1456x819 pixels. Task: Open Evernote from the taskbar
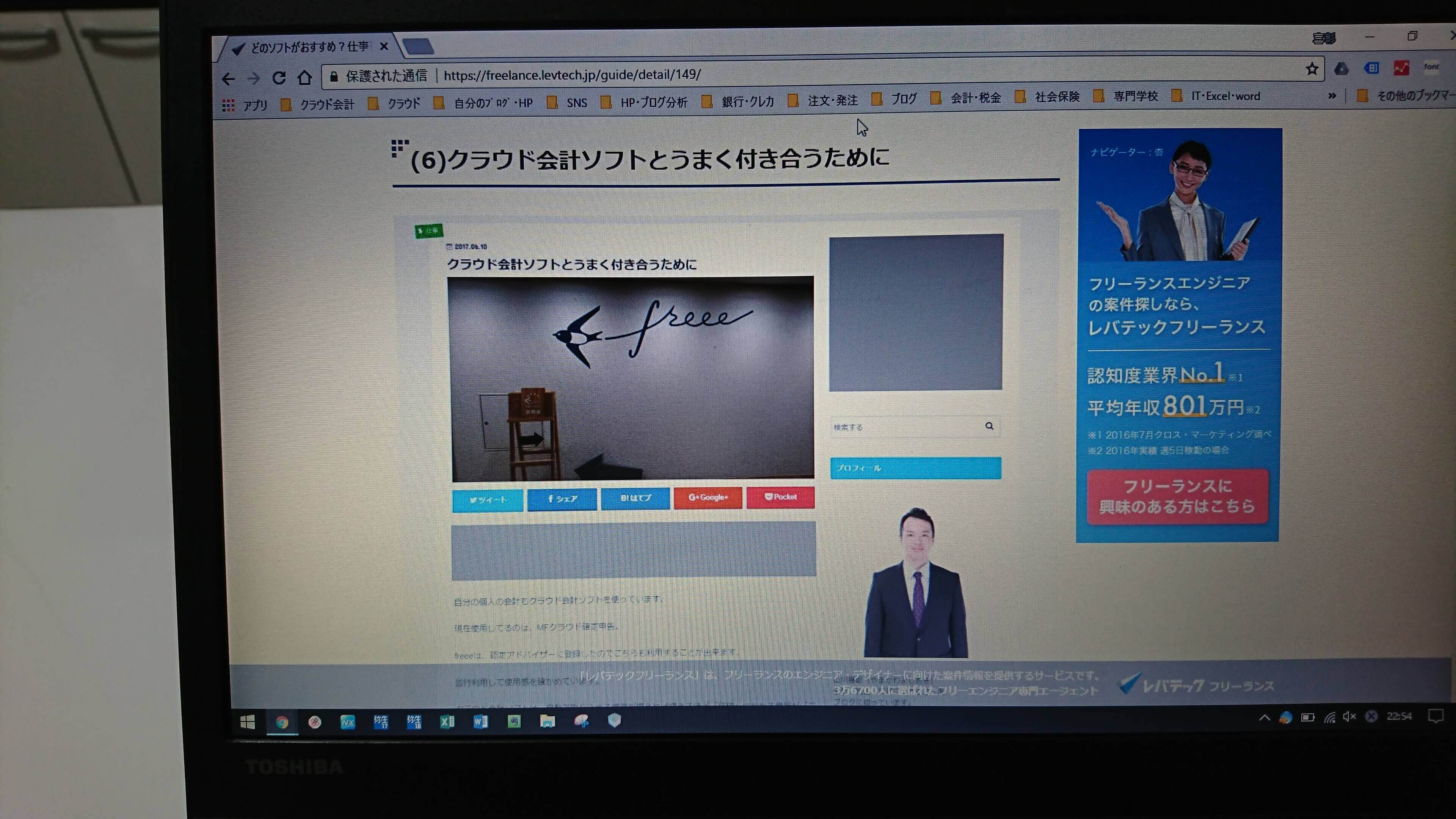point(514,722)
